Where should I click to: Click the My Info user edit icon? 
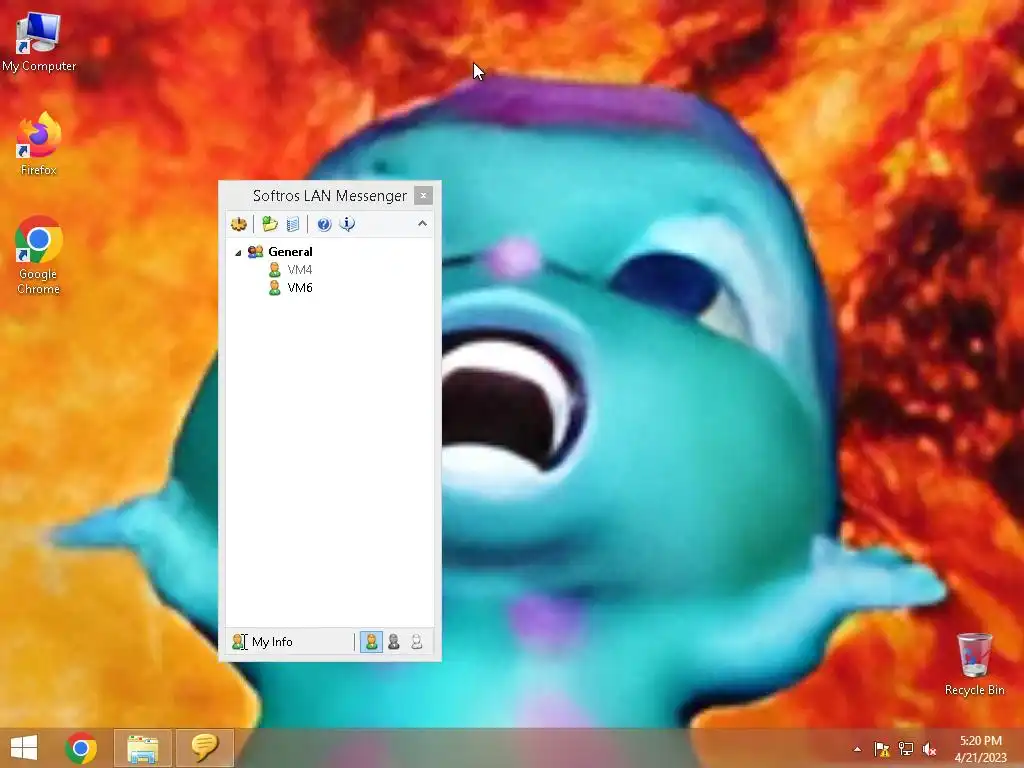(x=240, y=642)
